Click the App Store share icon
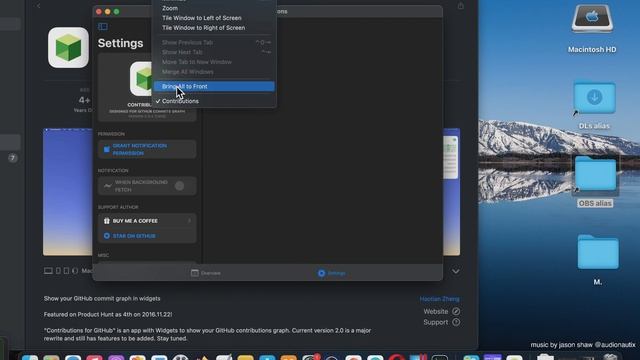 pos(460,6)
